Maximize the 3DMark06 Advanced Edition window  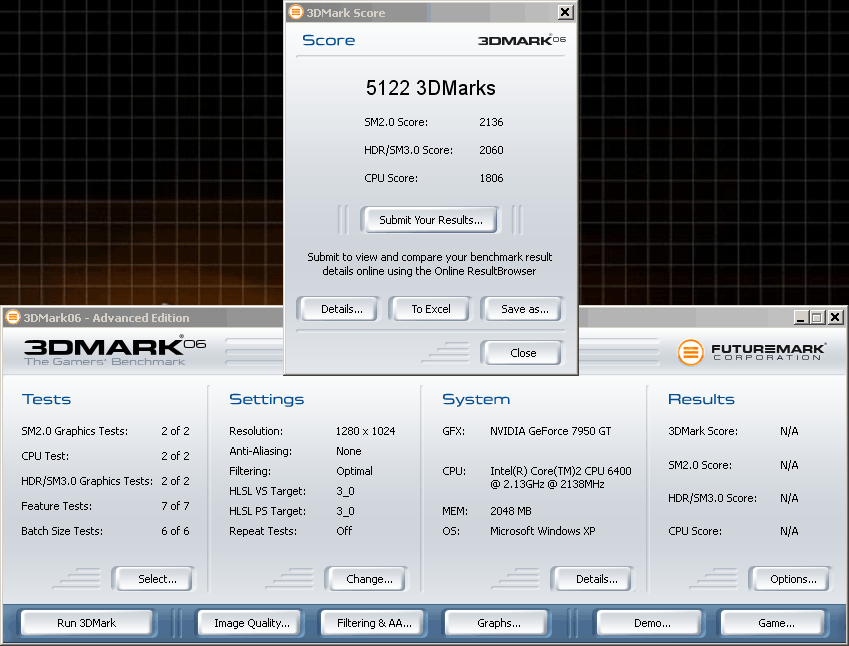[x=816, y=317]
